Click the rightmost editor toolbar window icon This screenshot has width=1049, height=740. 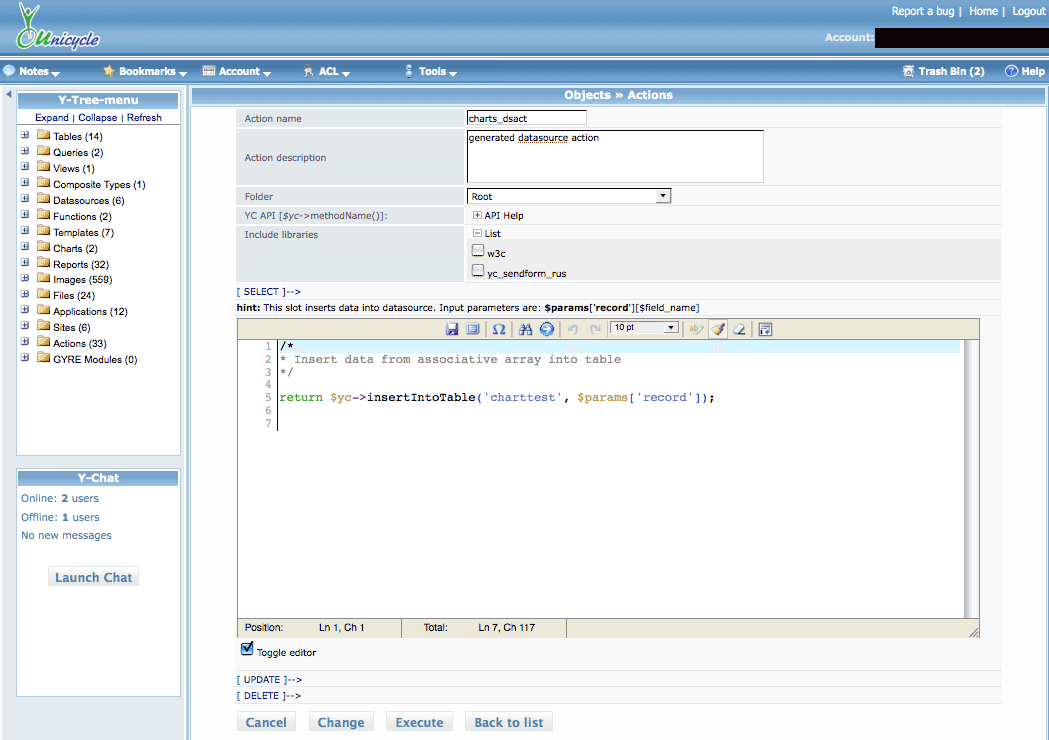765,329
